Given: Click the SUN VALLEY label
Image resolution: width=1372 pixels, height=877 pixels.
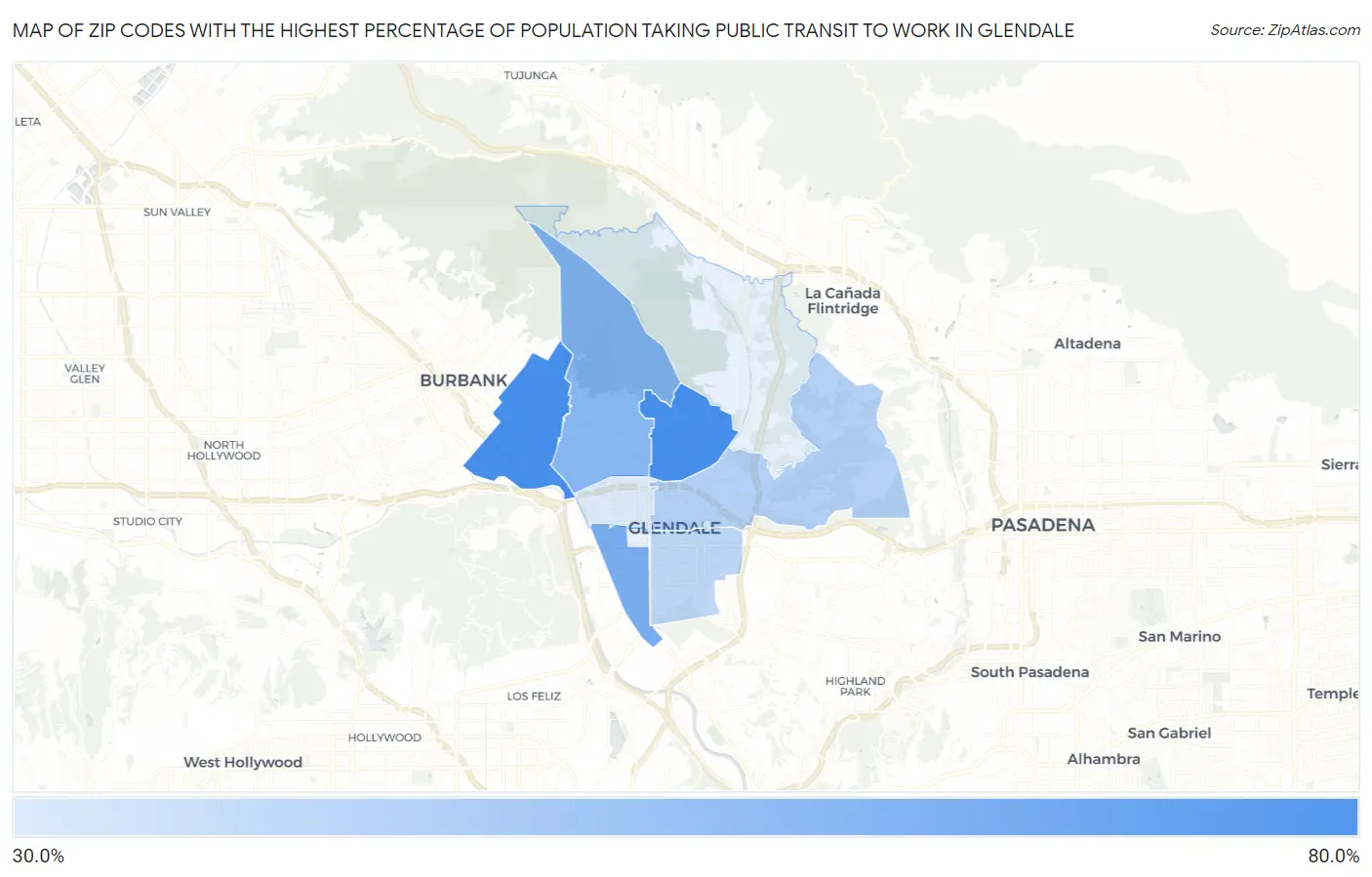Looking at the screenshot, I should pos(177,212).
